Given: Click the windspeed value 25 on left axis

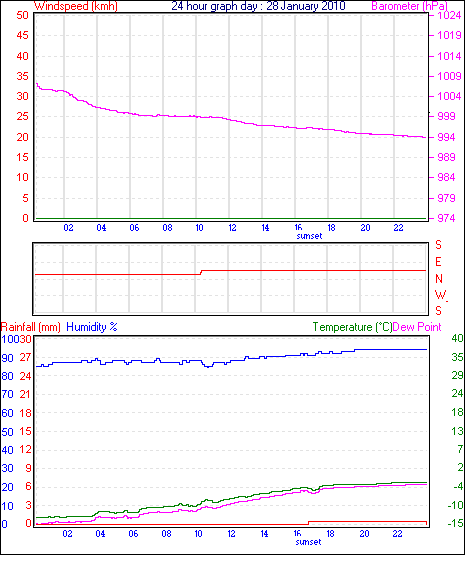Looking at the screenshot, I should pyautogui.click(x=22, y=116).
